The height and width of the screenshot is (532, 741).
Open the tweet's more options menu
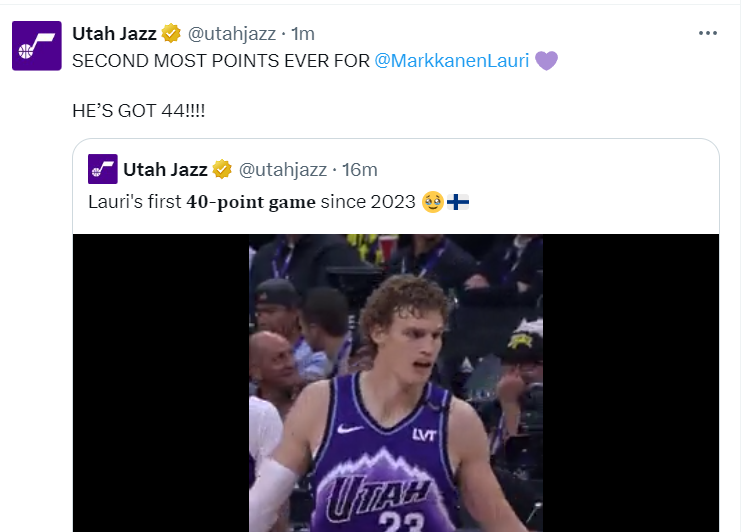tap(708, 33)
